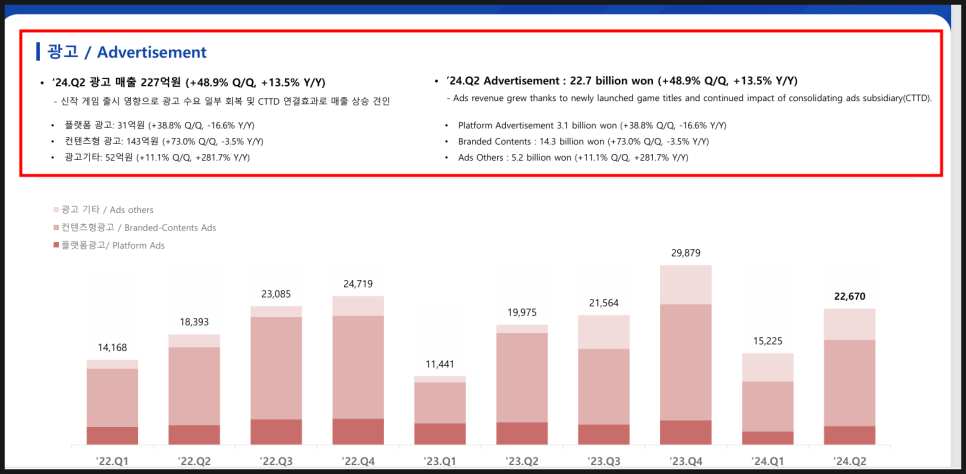Click the '23.Q4 axis label
Viewport: 966px width, 474px height.
point(686,460)
